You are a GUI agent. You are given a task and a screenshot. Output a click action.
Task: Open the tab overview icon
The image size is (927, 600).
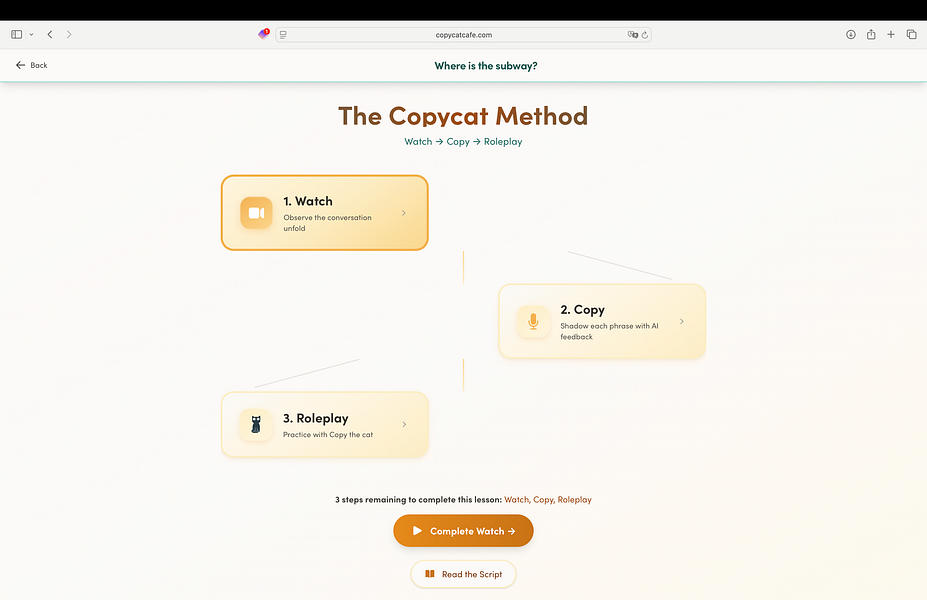click(x=911, y=34)
